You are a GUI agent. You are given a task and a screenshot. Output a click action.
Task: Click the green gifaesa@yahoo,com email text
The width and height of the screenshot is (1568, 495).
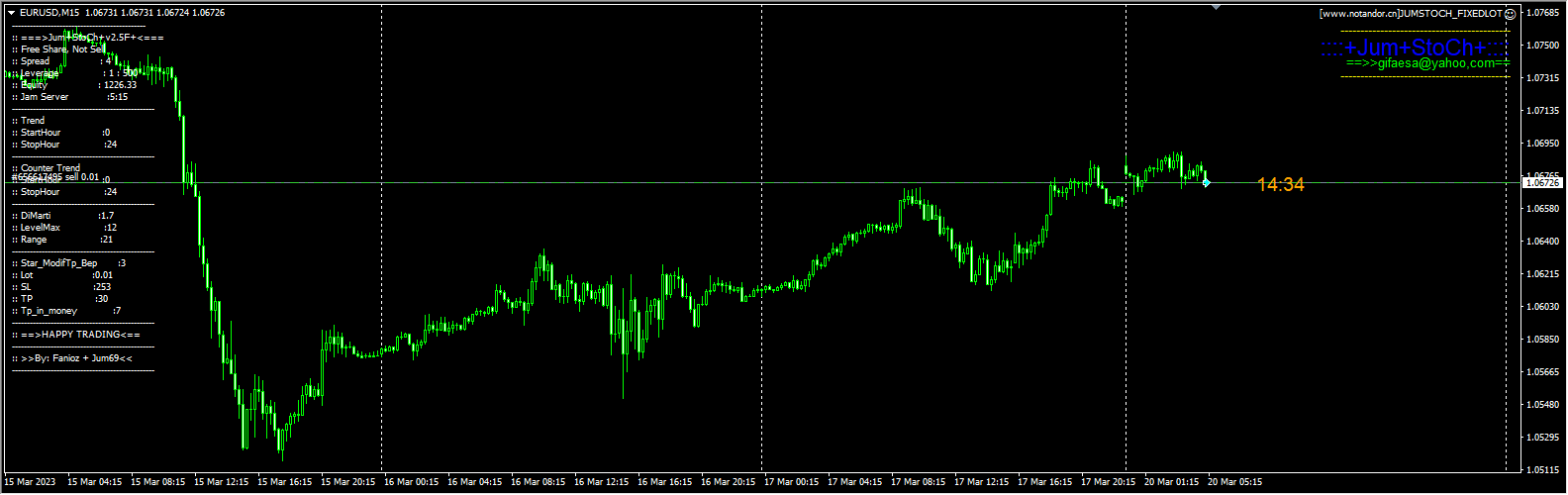pos(1427,63)
